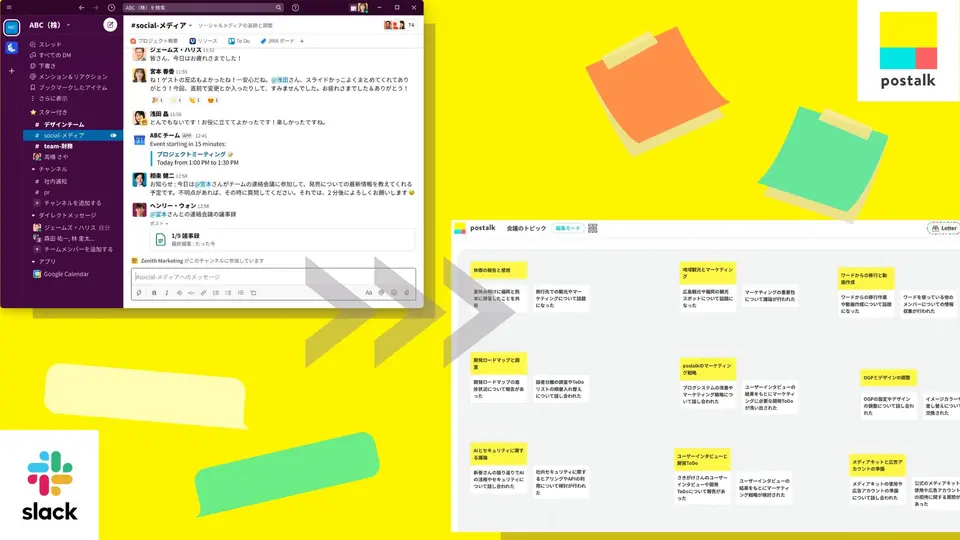Image resolution: width=960 pixels, height=540 pixels.
Task: Click the postalk QR code icon
Action: pos(592,228)
